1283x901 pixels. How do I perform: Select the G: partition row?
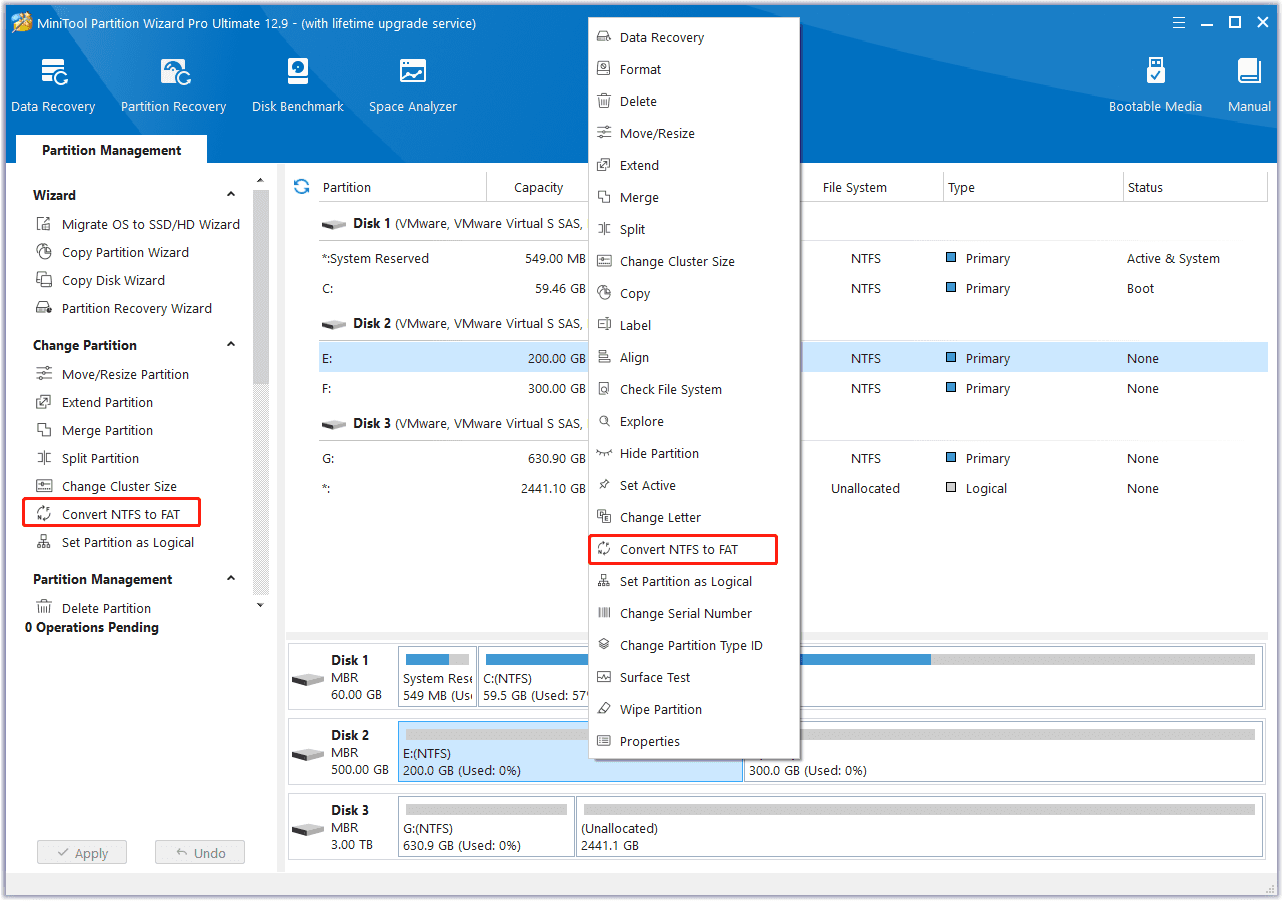(x=793, y=458)
